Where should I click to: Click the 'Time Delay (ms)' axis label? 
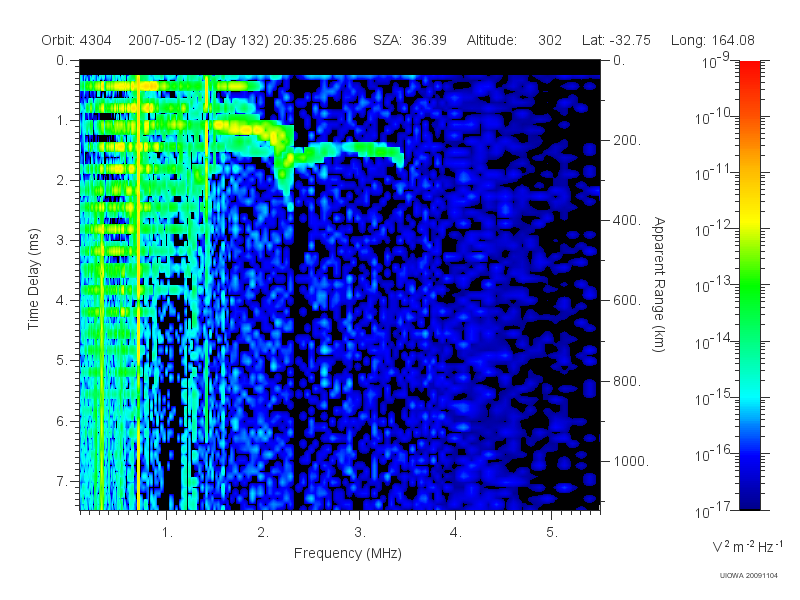[x=34, y=279]
